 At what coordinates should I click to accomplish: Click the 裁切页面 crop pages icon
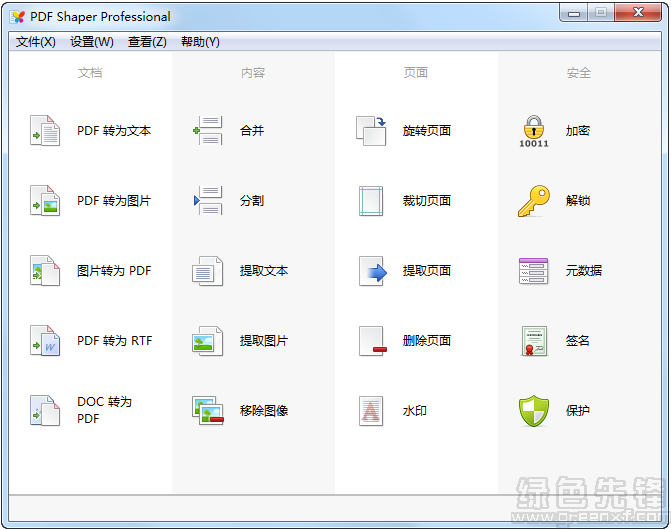tap(371, 201)
